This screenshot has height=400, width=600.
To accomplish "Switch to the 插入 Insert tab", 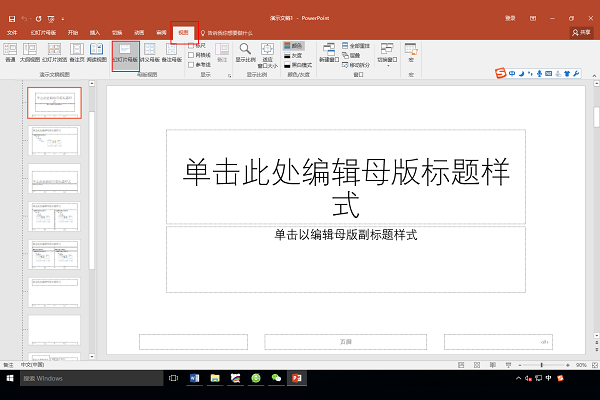I will pyautogui.click(x=95, y=33).
